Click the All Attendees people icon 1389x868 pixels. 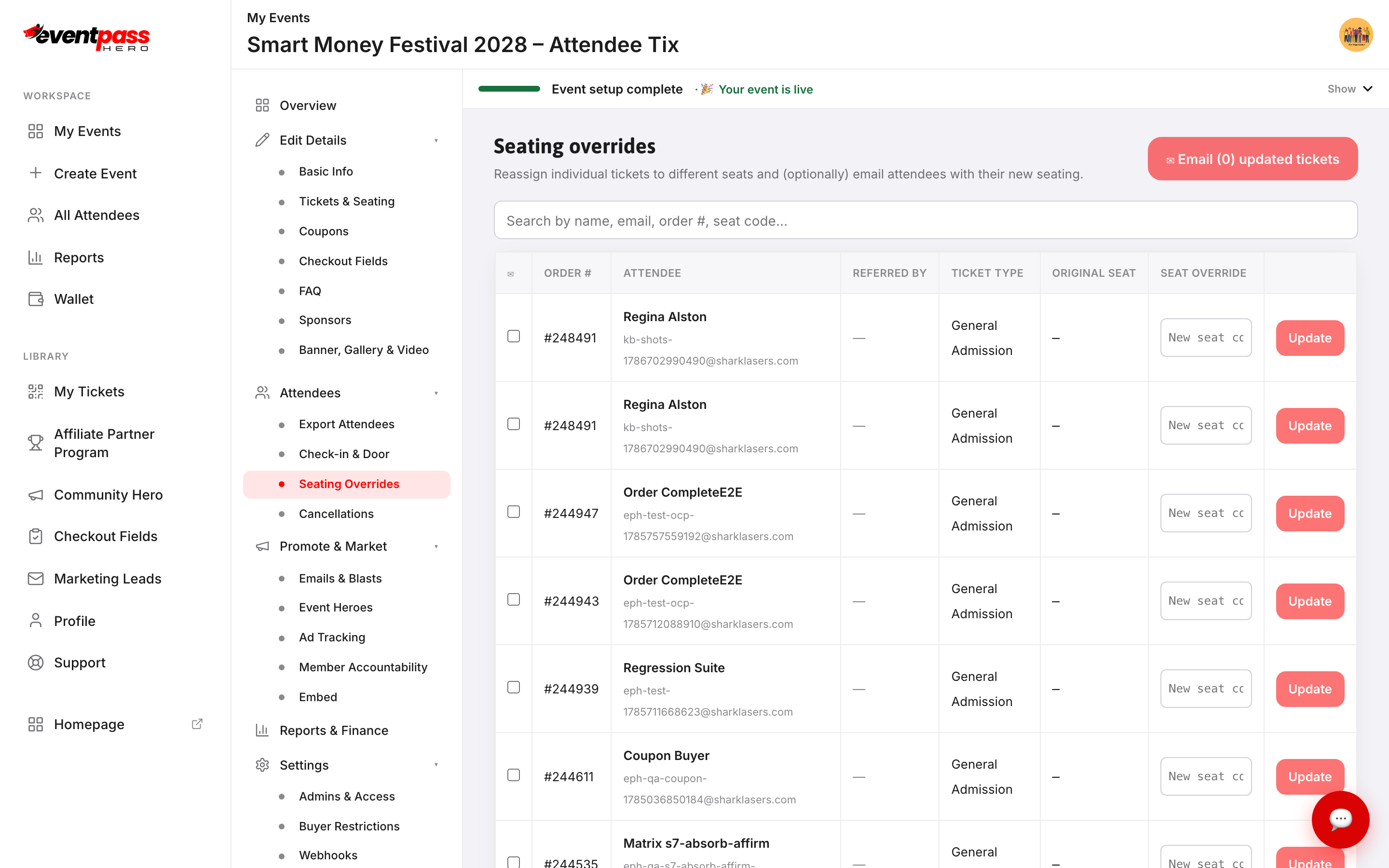click(36, 215)
